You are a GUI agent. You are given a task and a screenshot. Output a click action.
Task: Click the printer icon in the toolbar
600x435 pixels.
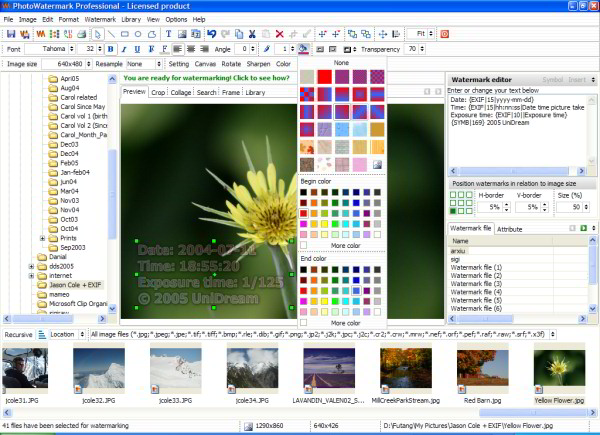82,34
